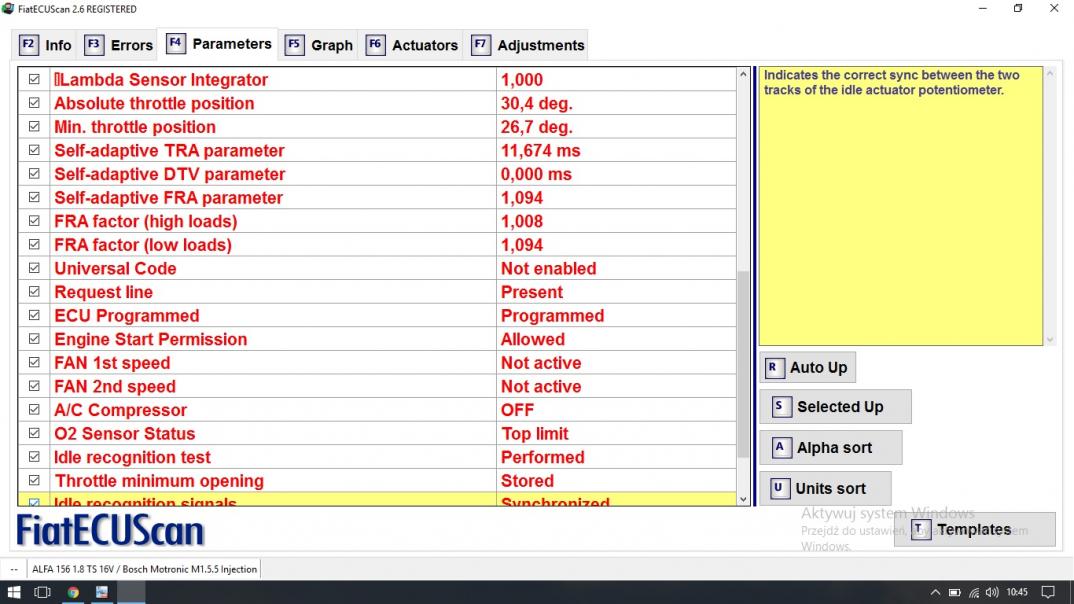
Task: Select the O2 Sensor Status row label
Action: (x=125, y=433)
